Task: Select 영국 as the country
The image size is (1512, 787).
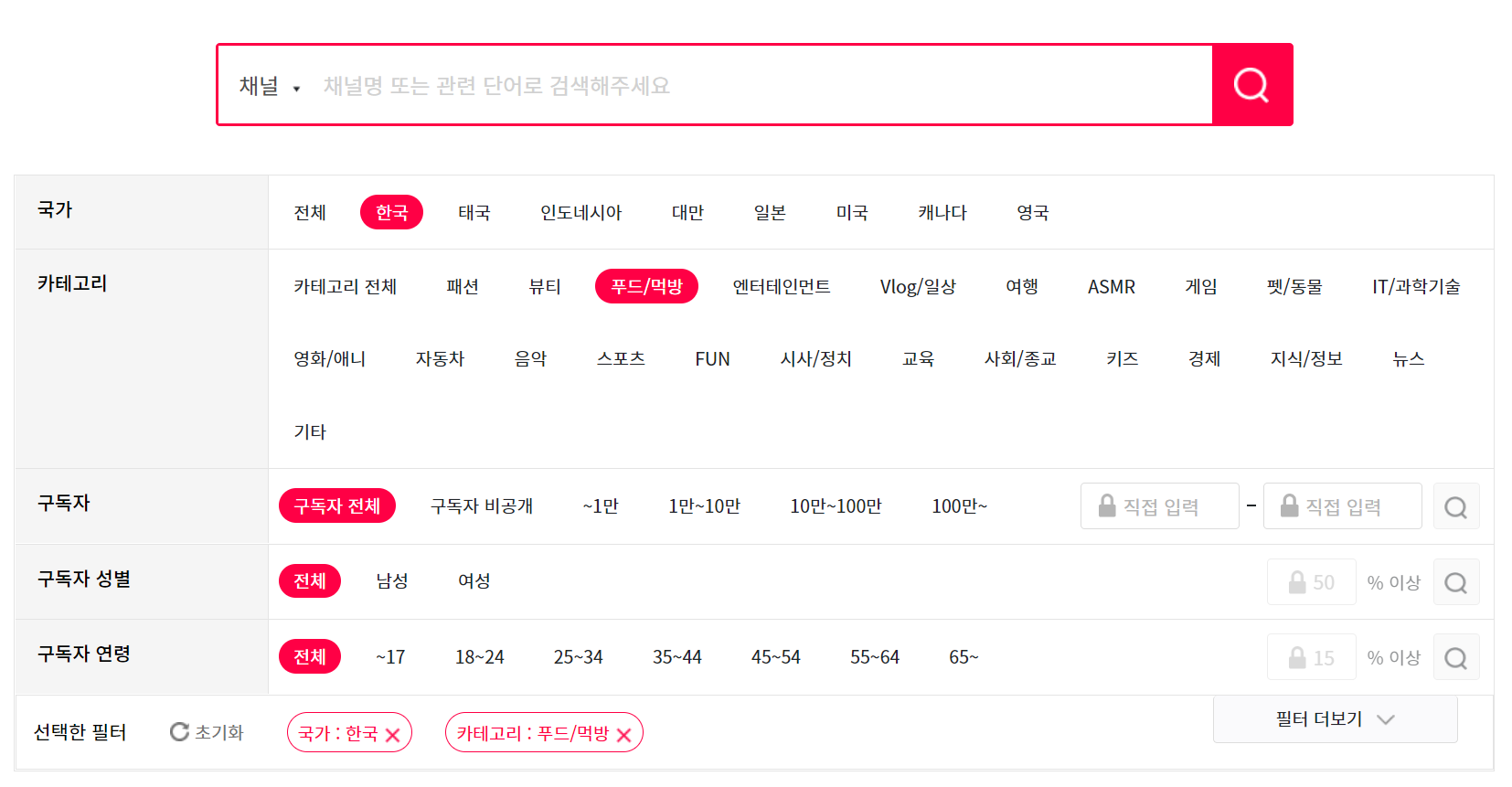Action: 1033,212
